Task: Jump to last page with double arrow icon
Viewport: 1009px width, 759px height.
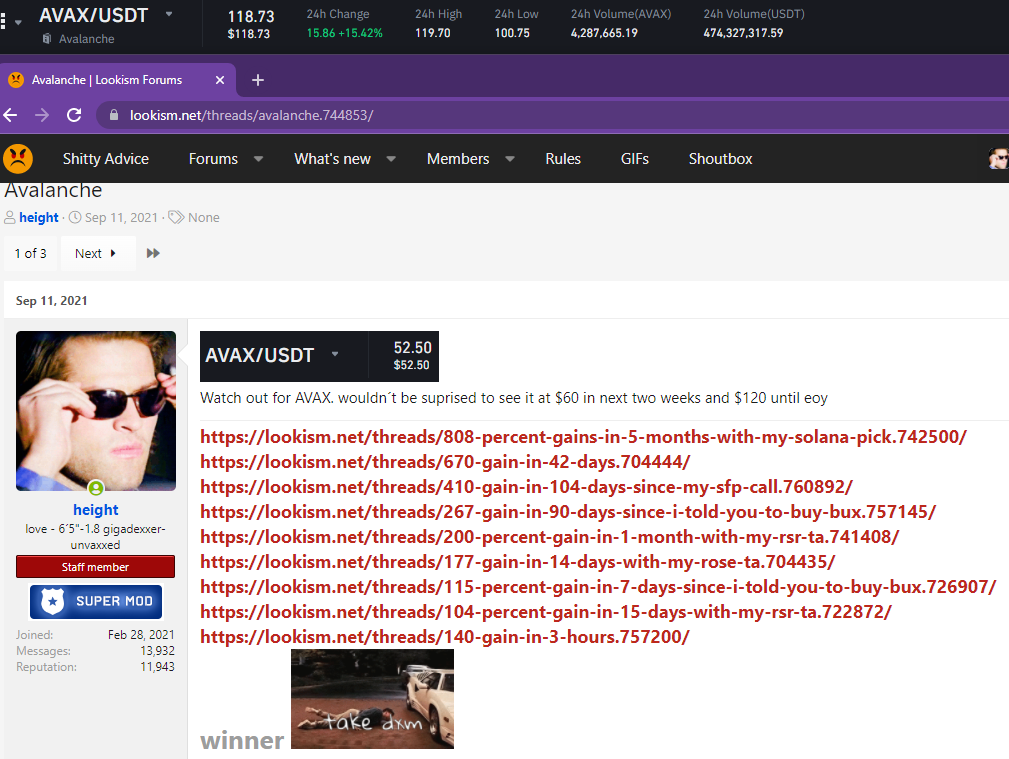Action: tap(153, 253)
